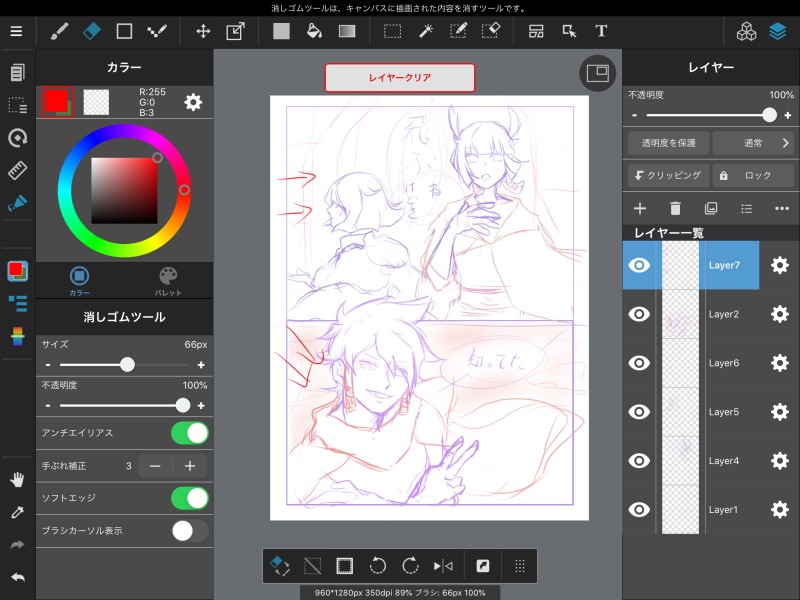Select the Selection Pen tool
The height and width of the screenshot is (600, 800).
(x=458, y=31)
